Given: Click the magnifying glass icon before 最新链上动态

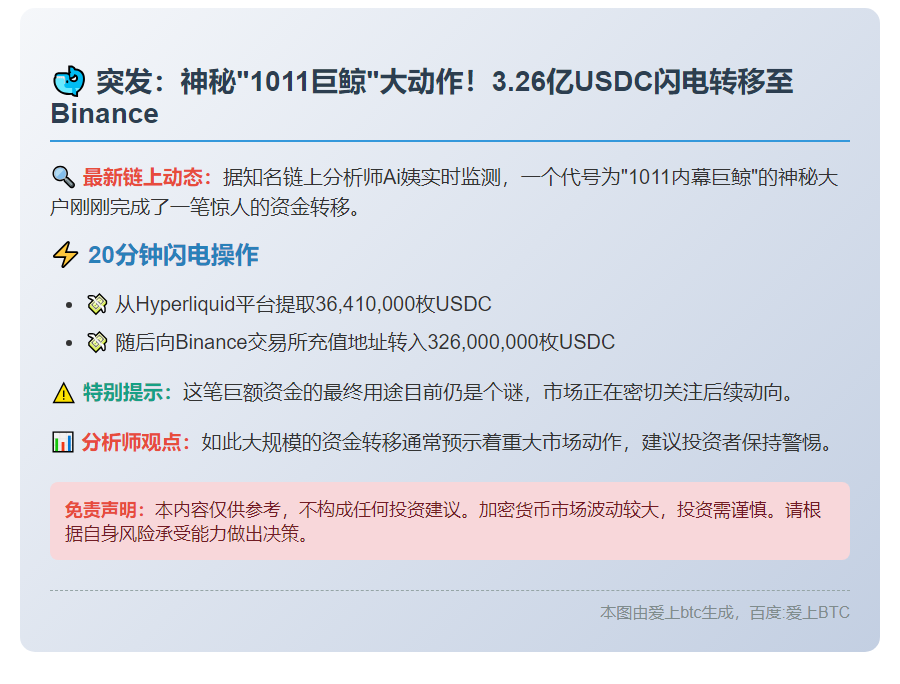Looking at the screenshot, I should (x=63, y=178).
